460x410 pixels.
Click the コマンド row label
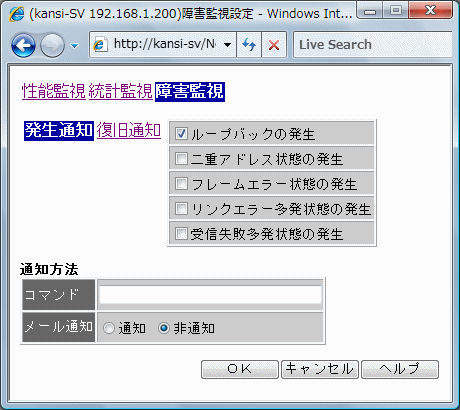tap(59, 295)
